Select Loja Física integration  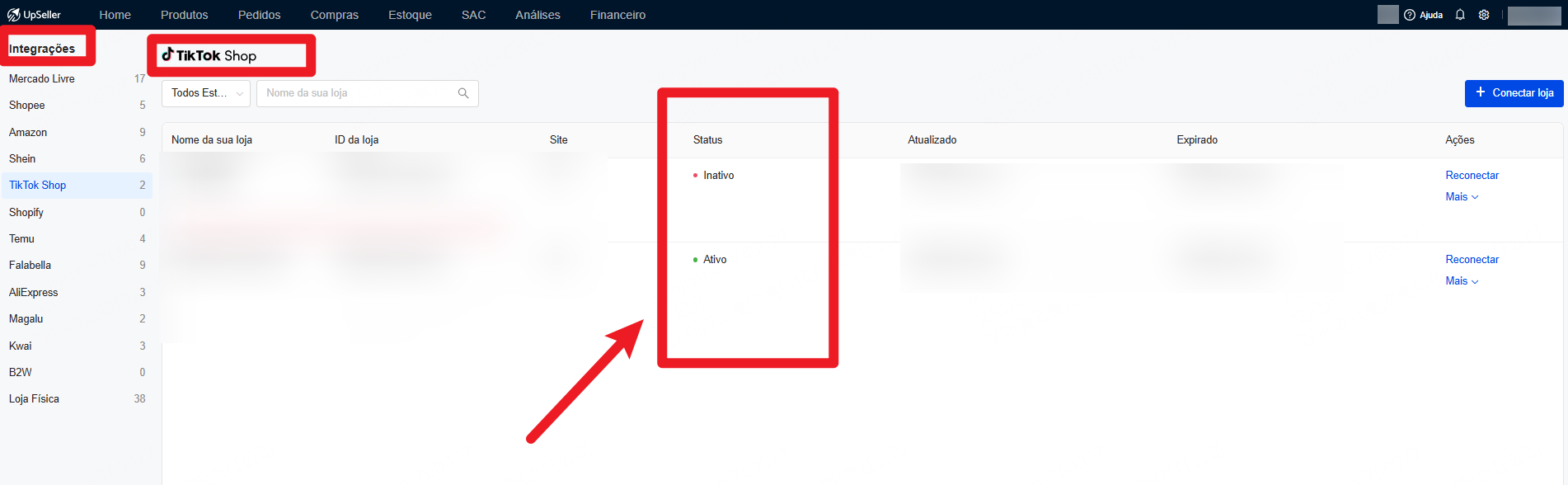[x=76, y=398]
